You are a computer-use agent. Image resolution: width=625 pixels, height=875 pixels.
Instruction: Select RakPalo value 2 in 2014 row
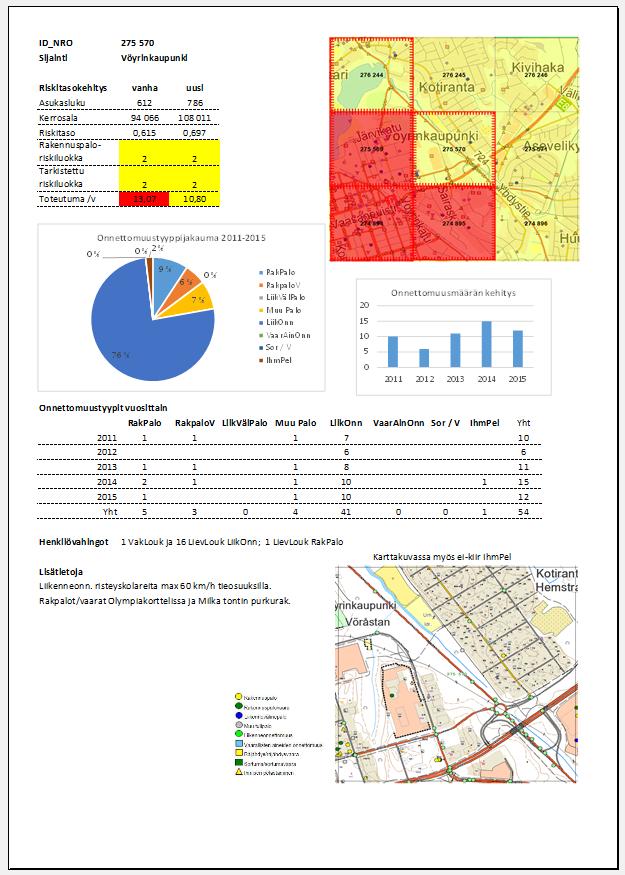[x=145, y=482]
